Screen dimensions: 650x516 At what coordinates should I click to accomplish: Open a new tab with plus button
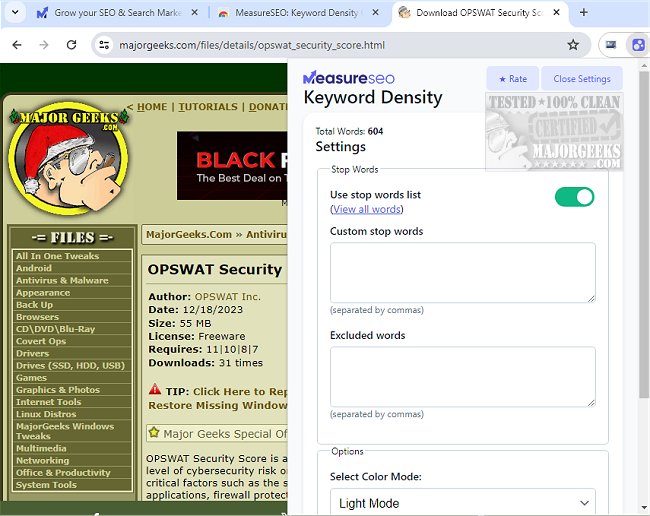pos(584,12)
